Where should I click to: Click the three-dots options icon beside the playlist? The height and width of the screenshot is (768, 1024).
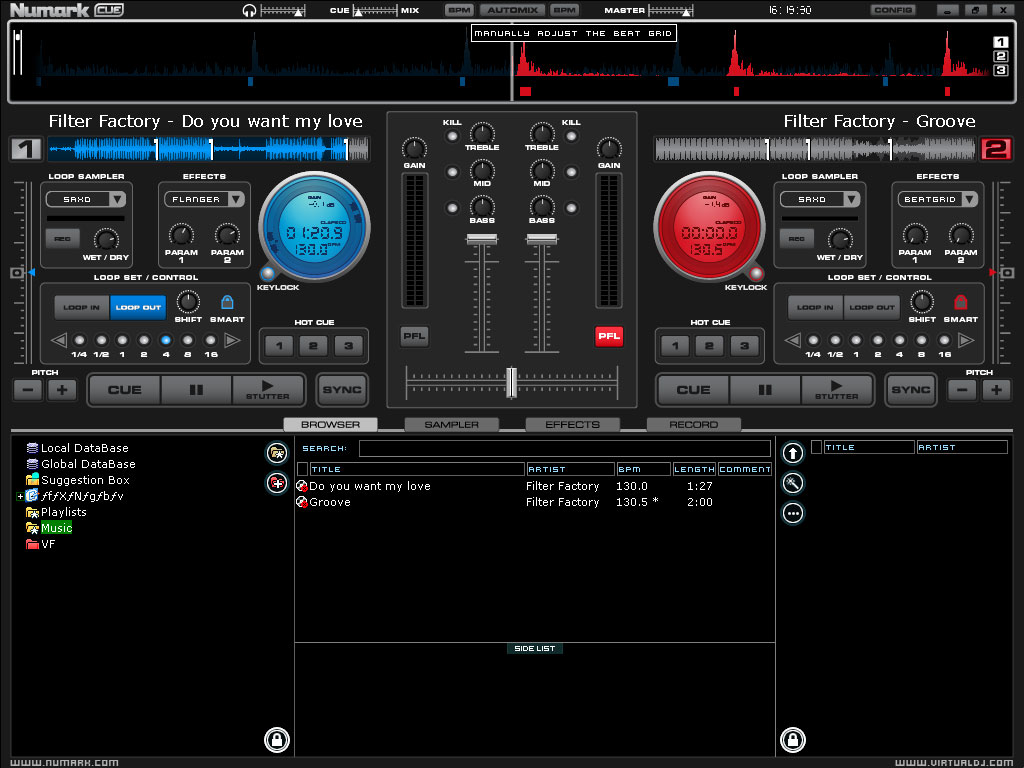[793, 513]
